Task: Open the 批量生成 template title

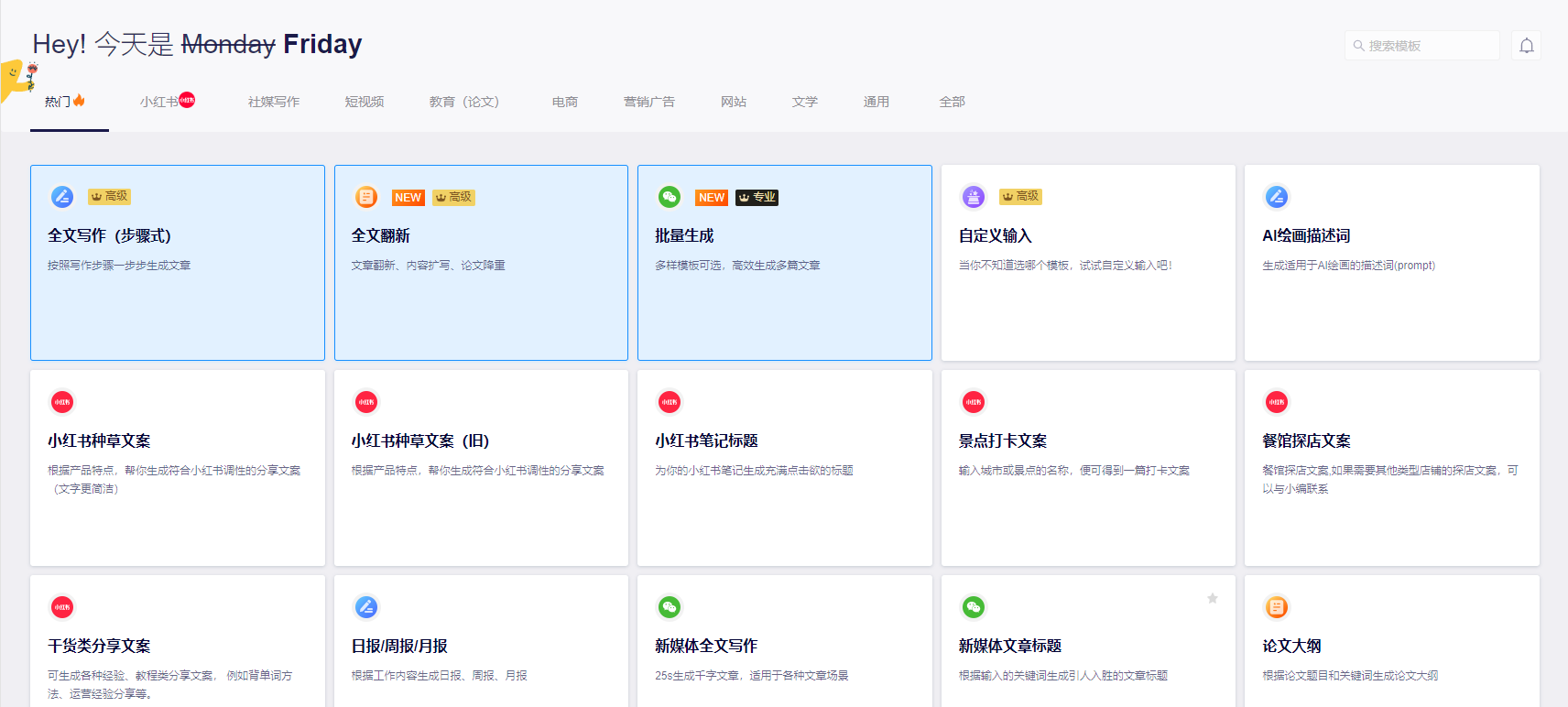Action: (x=684, y=235)
